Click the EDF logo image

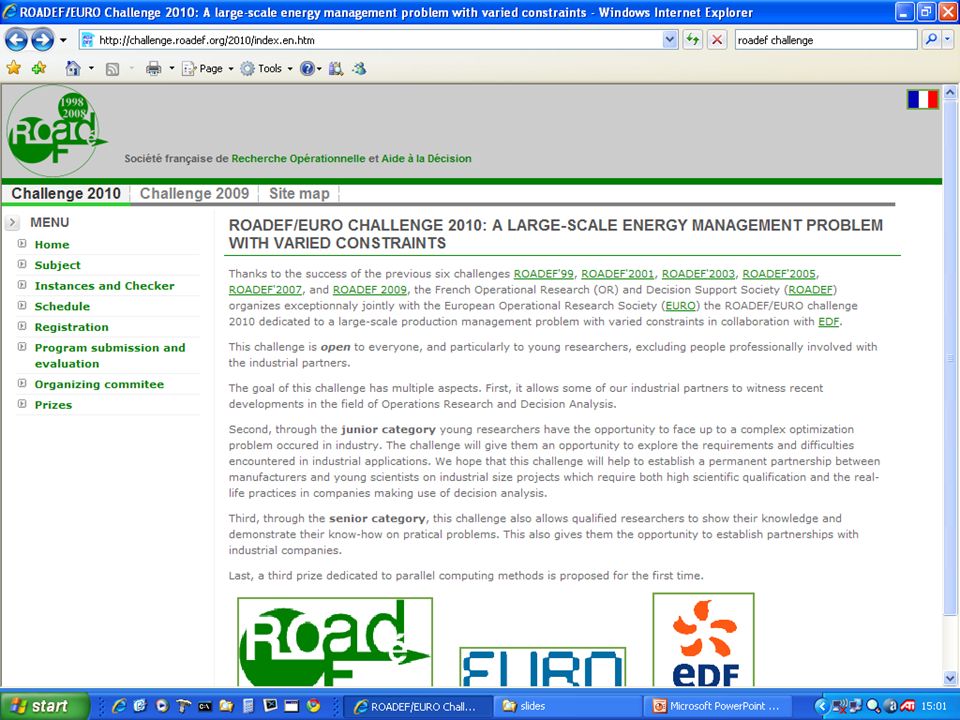pyautogui.click(x=703, y=640)
